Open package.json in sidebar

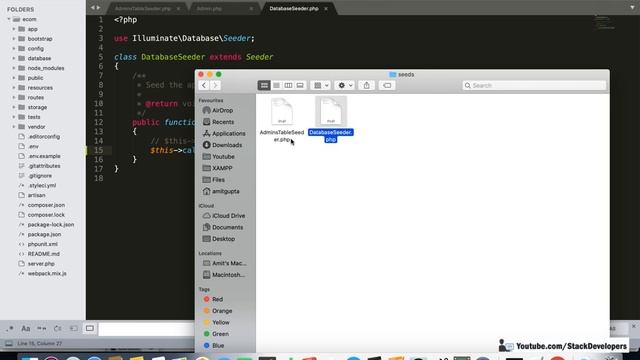44,234
